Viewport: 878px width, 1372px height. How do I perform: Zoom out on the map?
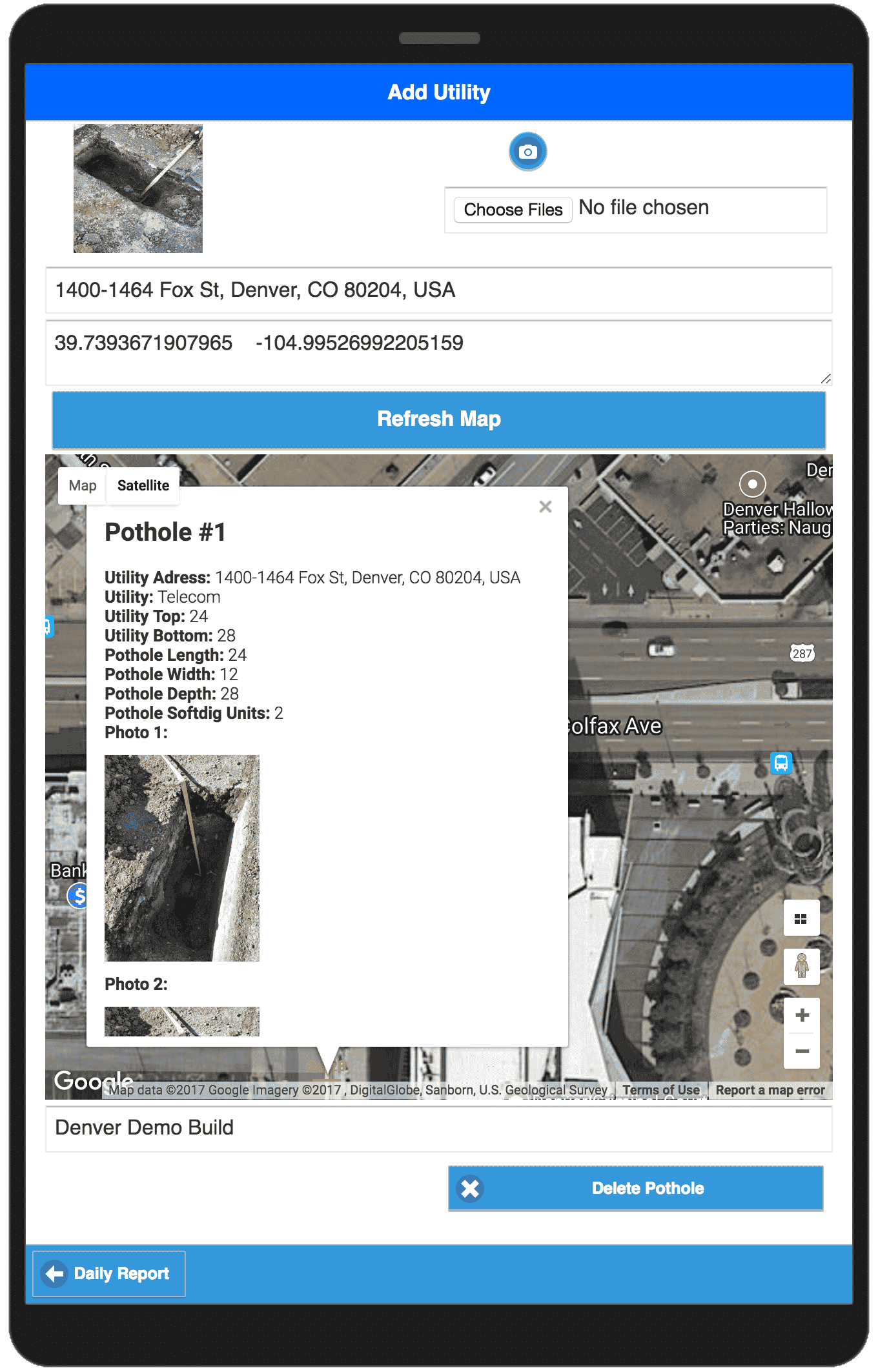802,1051
